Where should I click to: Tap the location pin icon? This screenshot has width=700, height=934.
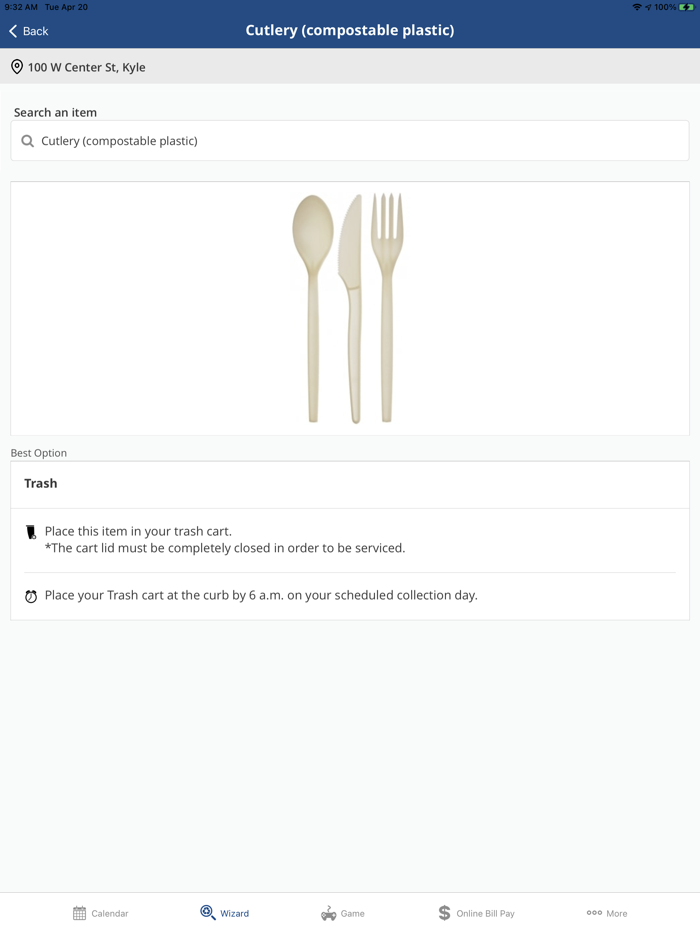click(x=17, y=67)
